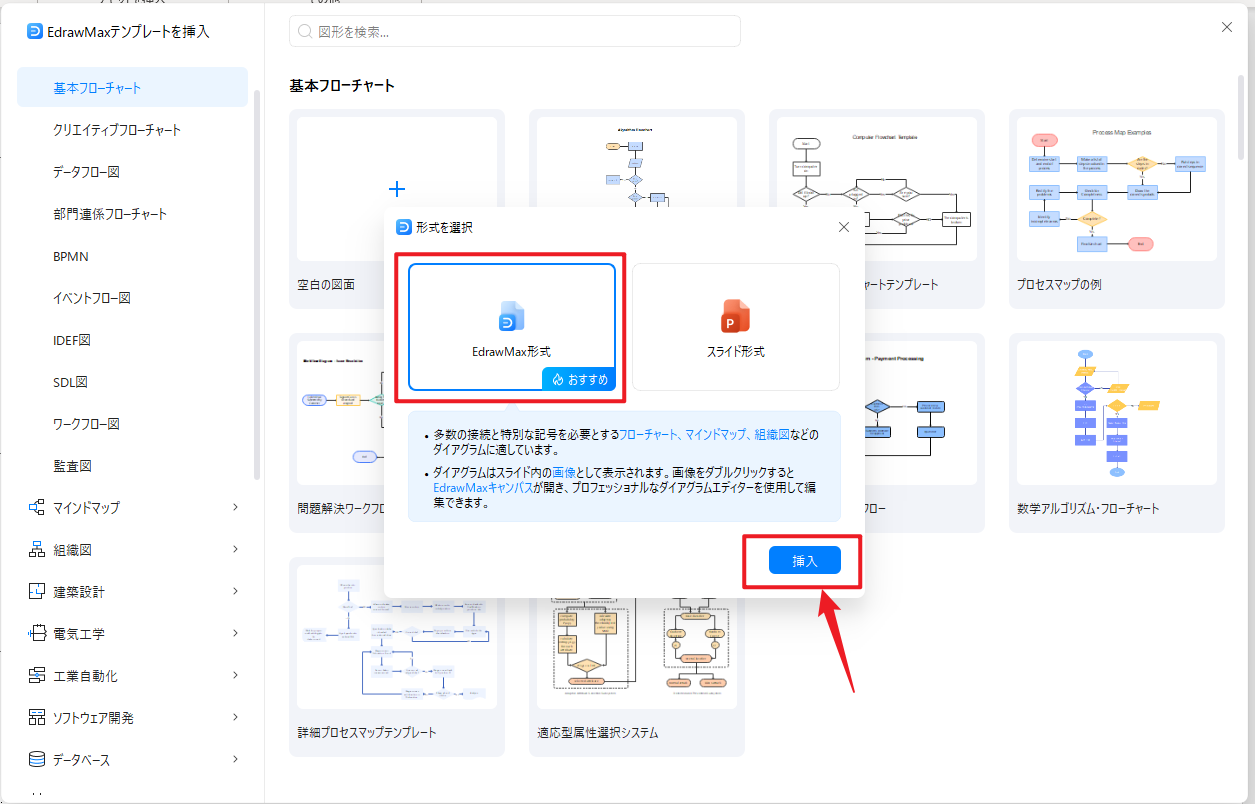Click the 形式を選択 dialog title text
Image resolution: width=1255 pixels, height=804 pixels.
point(444,227)
